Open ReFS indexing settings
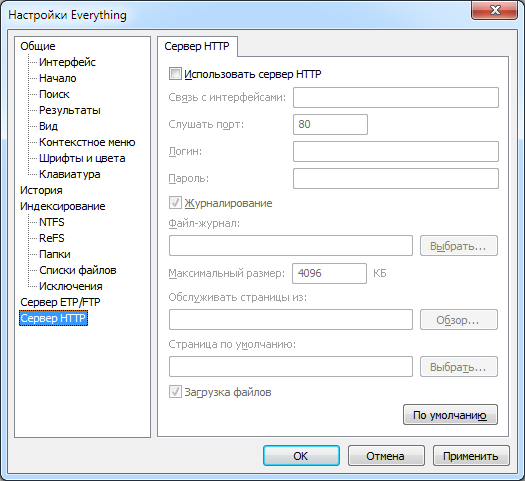The width and height of the screenshot is (525, 481). (52, 238)
